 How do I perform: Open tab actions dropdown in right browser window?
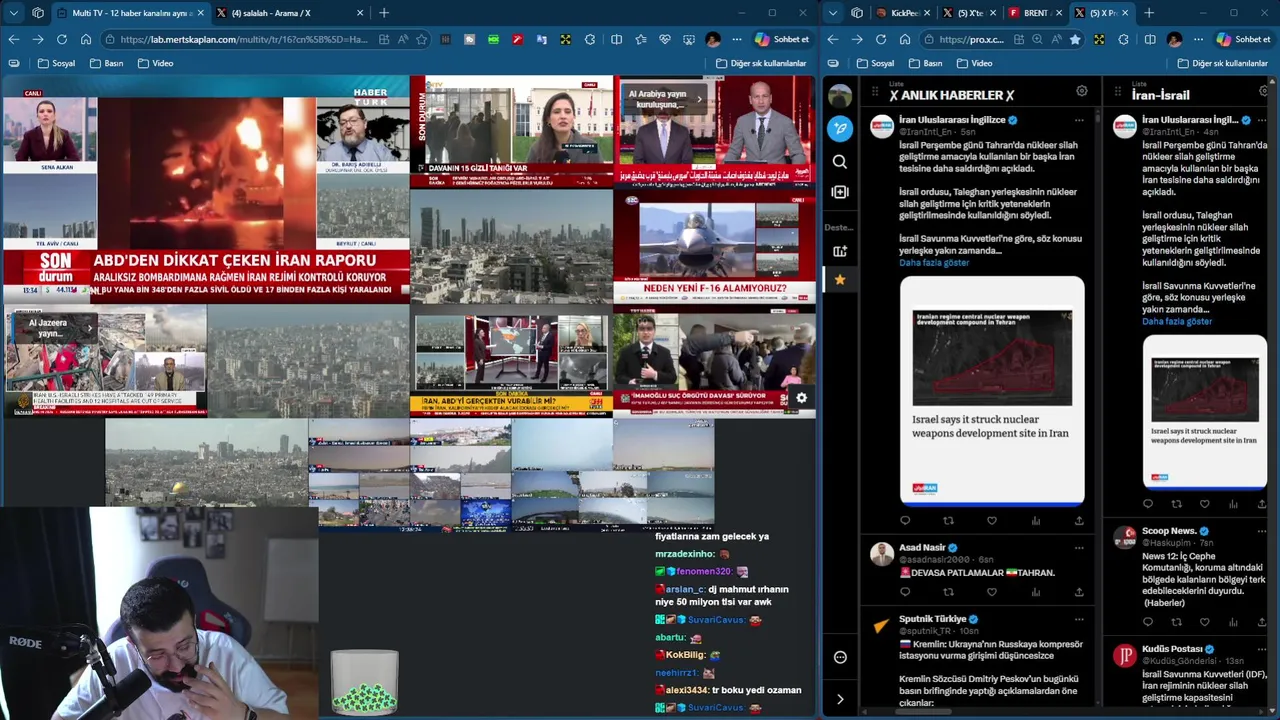pyautogui.click(x=831, y=13)
